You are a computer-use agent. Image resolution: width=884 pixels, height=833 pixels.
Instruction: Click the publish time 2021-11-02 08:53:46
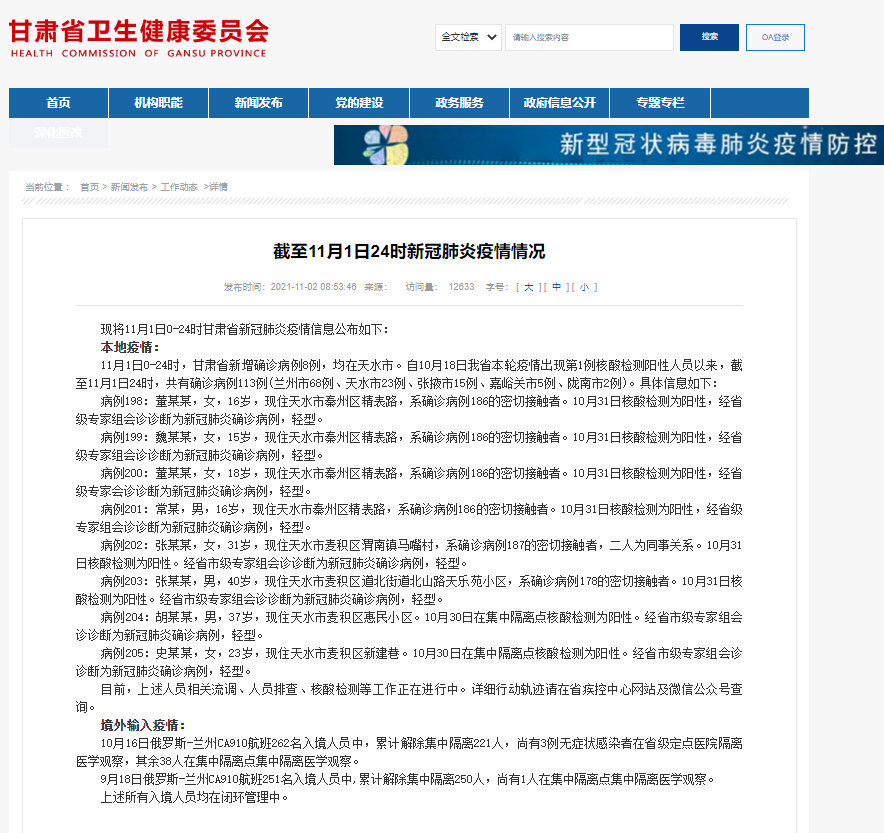(313, 287)
